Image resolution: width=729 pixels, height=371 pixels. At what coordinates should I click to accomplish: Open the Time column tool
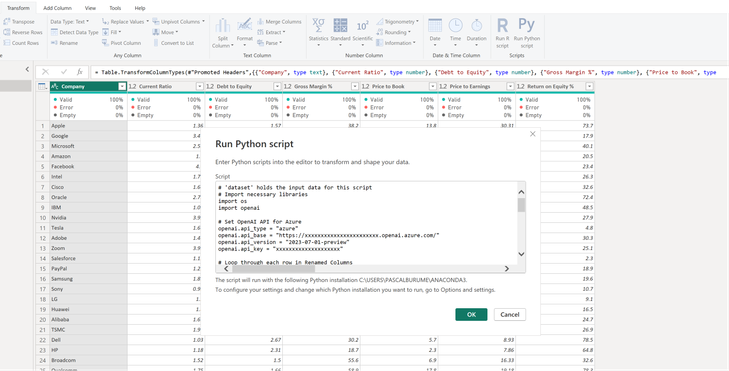(x=456, y=32)
